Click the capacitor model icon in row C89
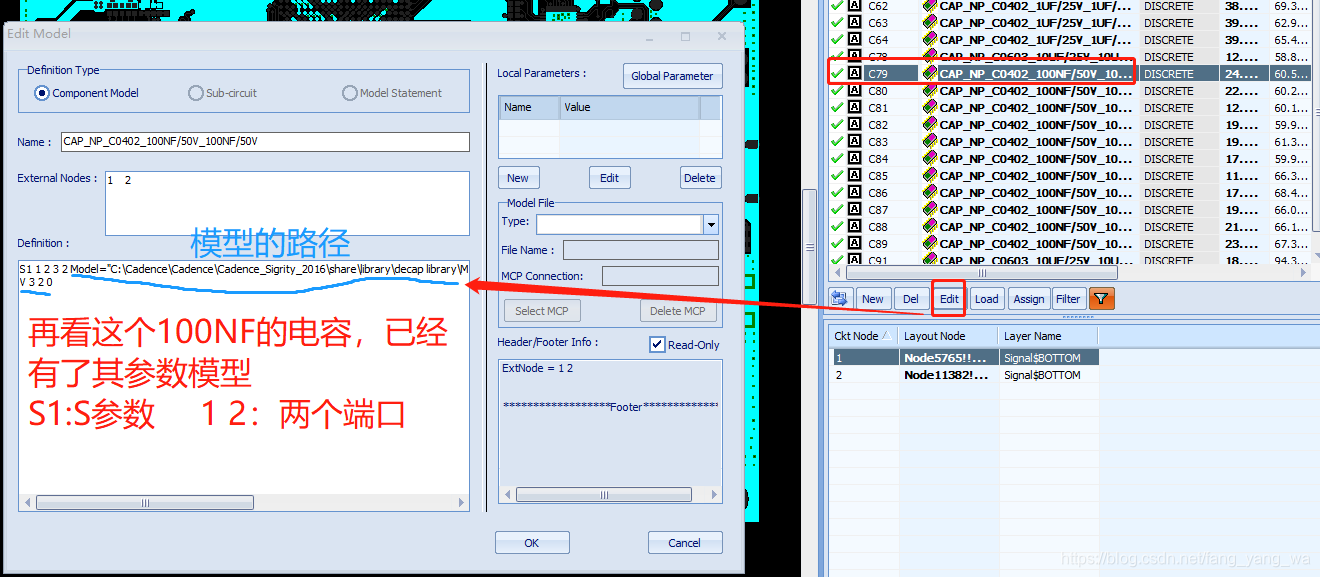 point(929,243)
